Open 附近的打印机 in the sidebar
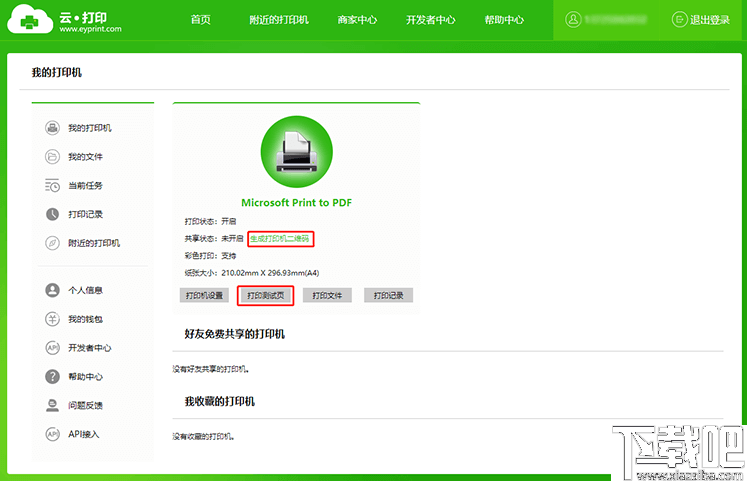Image resolution: width=747 pixels, height=481 pixels. [x=94, y=243]
